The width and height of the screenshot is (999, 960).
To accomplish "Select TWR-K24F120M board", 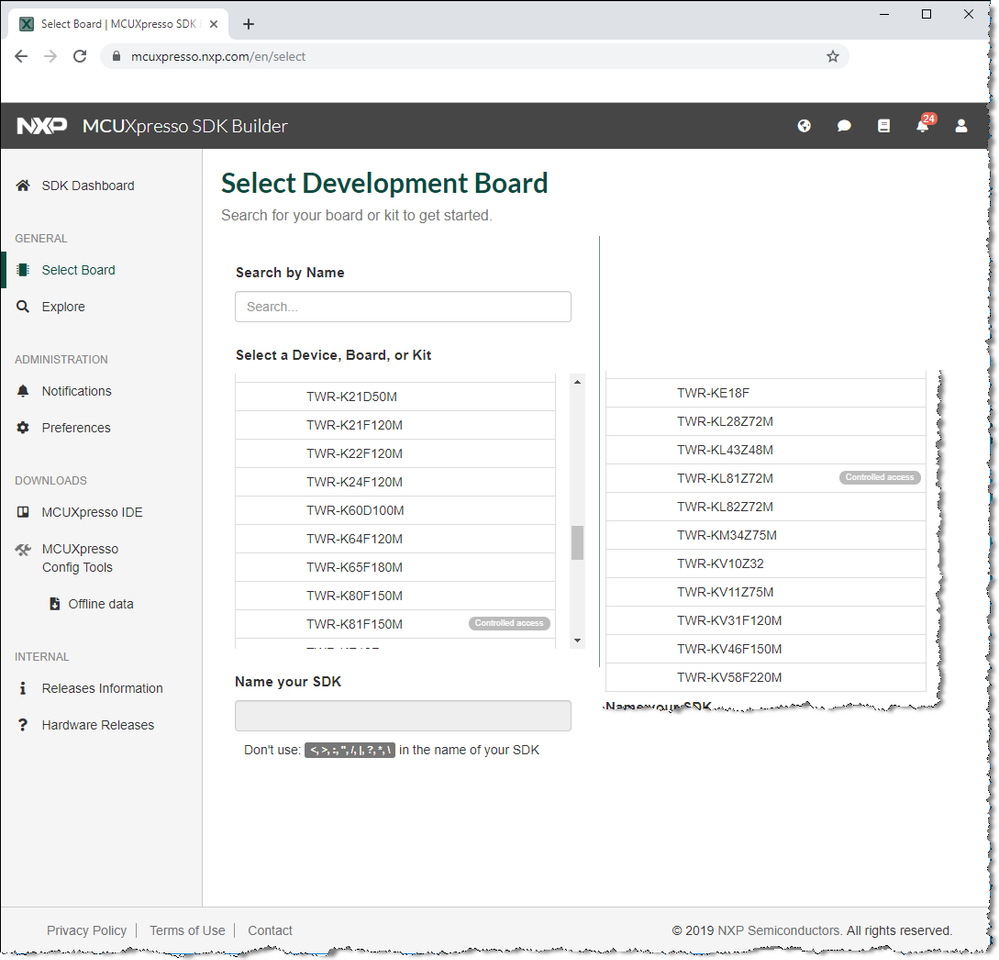I will tap(395, 482).
